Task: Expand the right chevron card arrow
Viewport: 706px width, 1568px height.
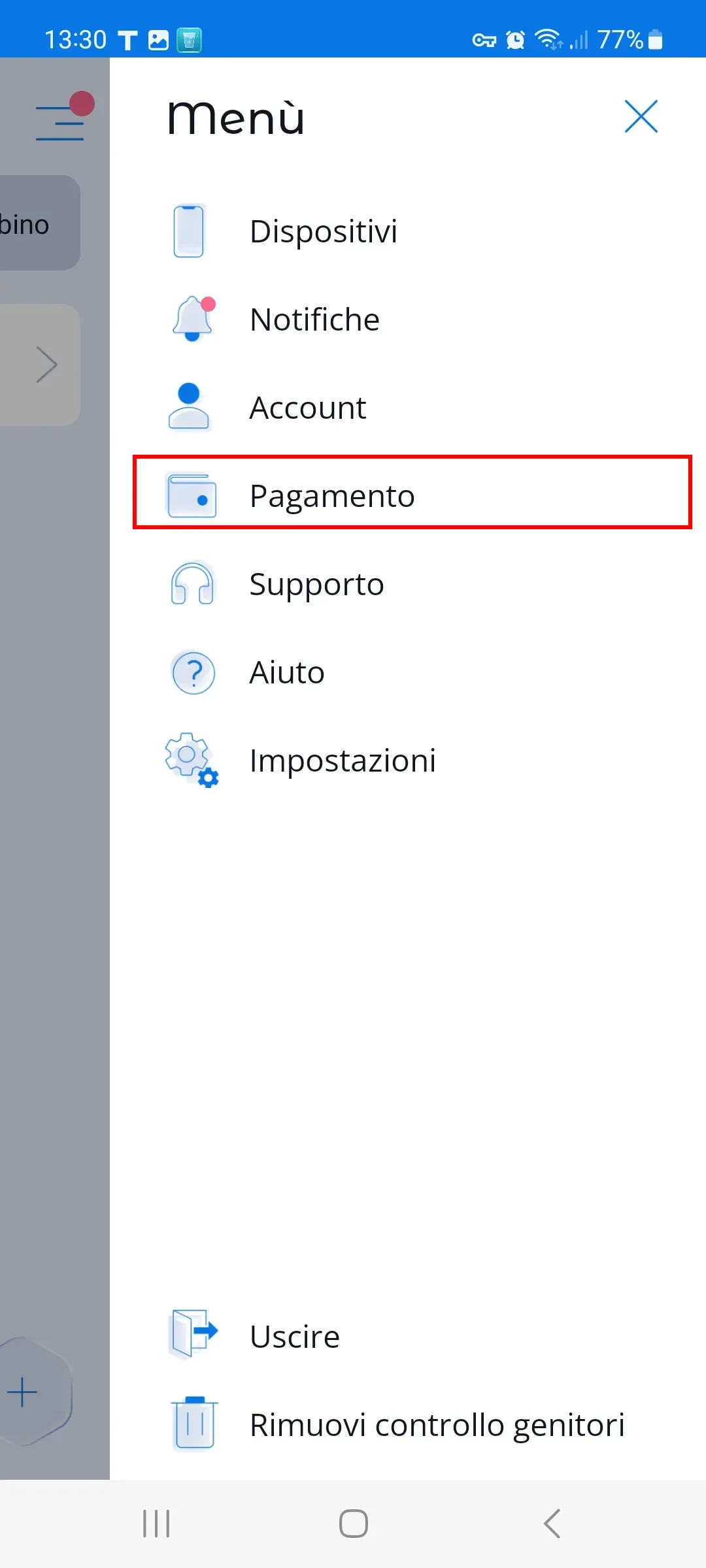Action: (x=47, y=365)
